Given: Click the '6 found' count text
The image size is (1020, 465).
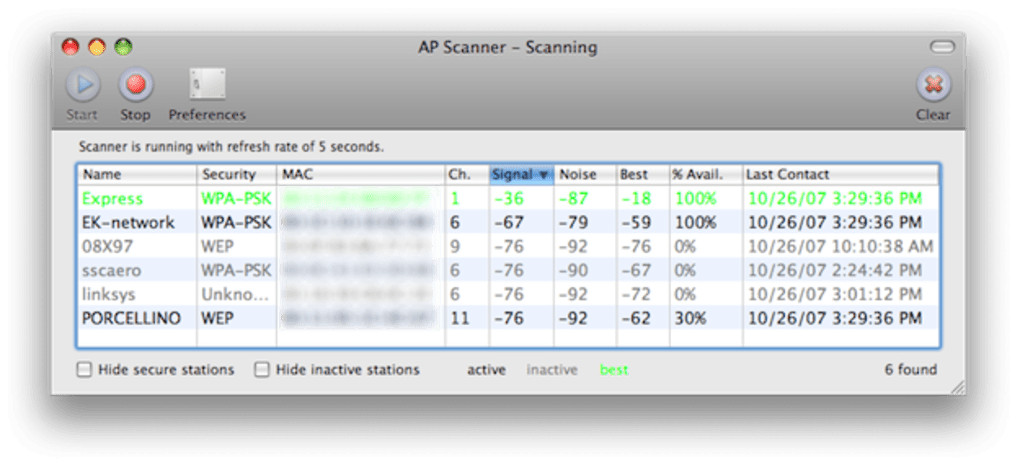Looking at the screenshot, I should pyautogui.click(x=911, y=370).
